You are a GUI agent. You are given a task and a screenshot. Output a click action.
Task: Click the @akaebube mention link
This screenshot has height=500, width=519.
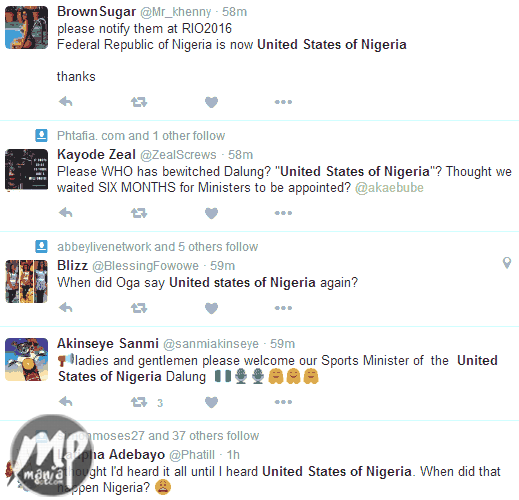click(x=389, y=188)
